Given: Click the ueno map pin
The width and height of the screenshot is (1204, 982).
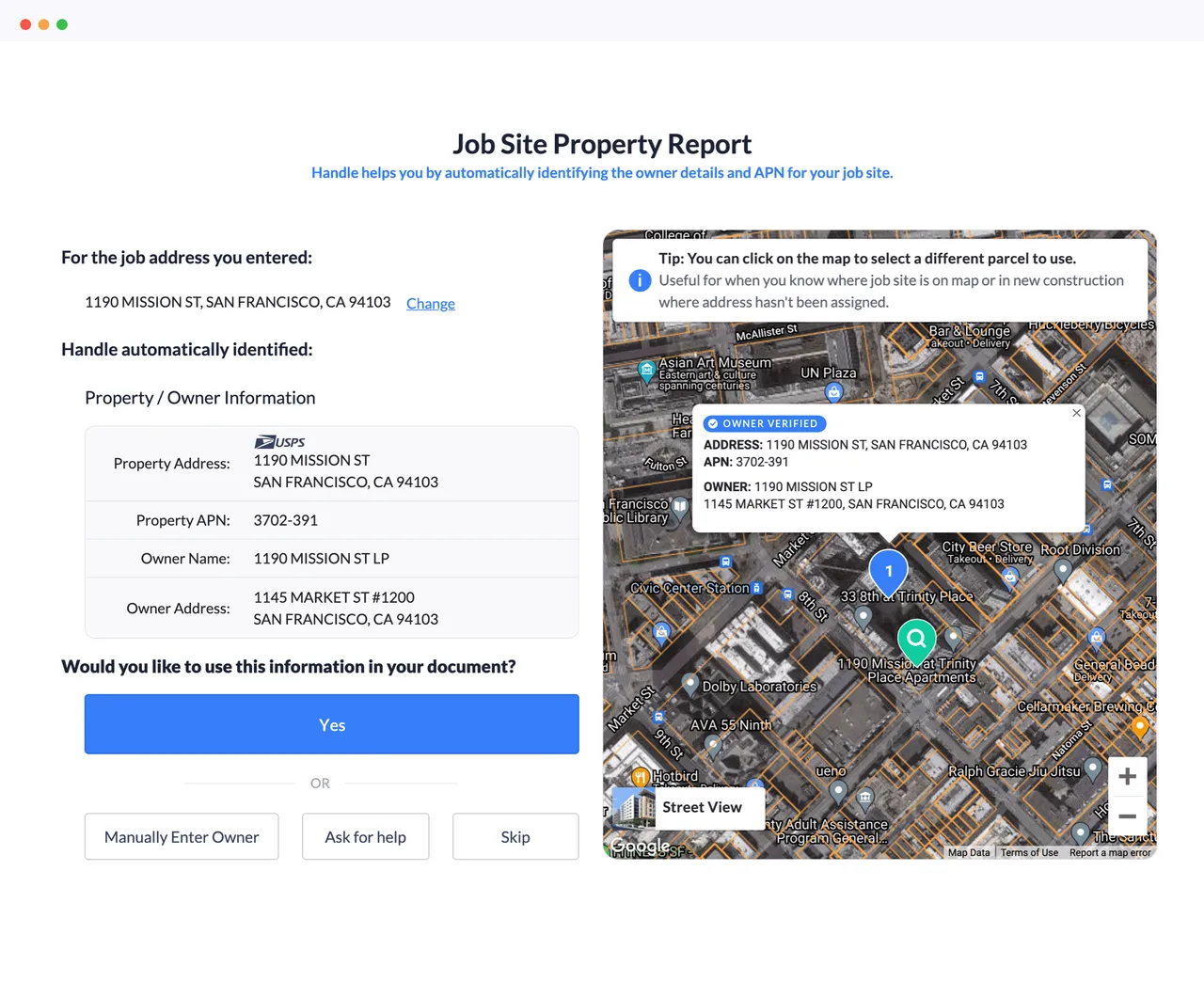Looking at the screenshot, I should click(838, 790).
